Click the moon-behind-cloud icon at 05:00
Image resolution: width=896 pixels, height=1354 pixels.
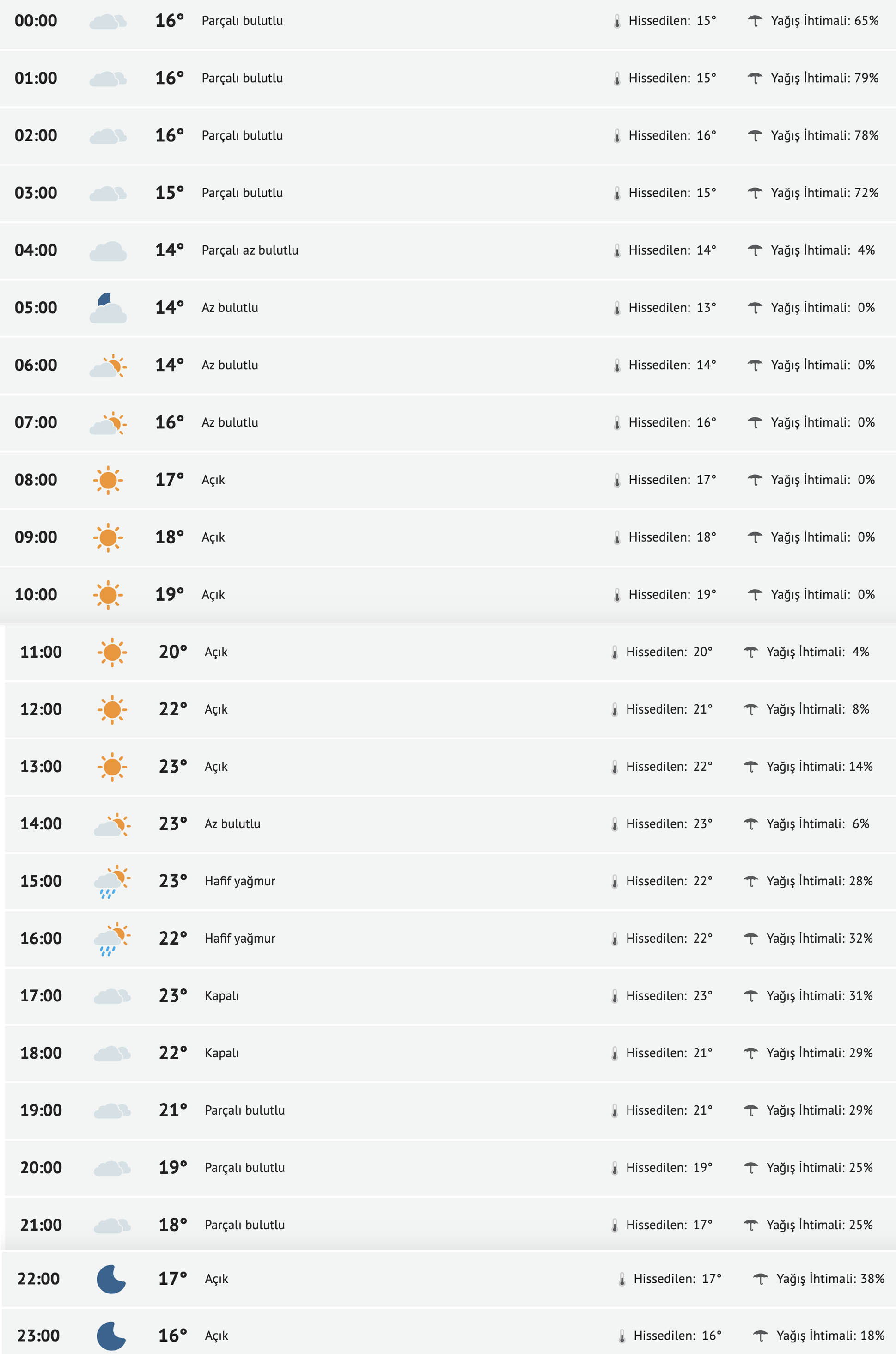point(108,308)
